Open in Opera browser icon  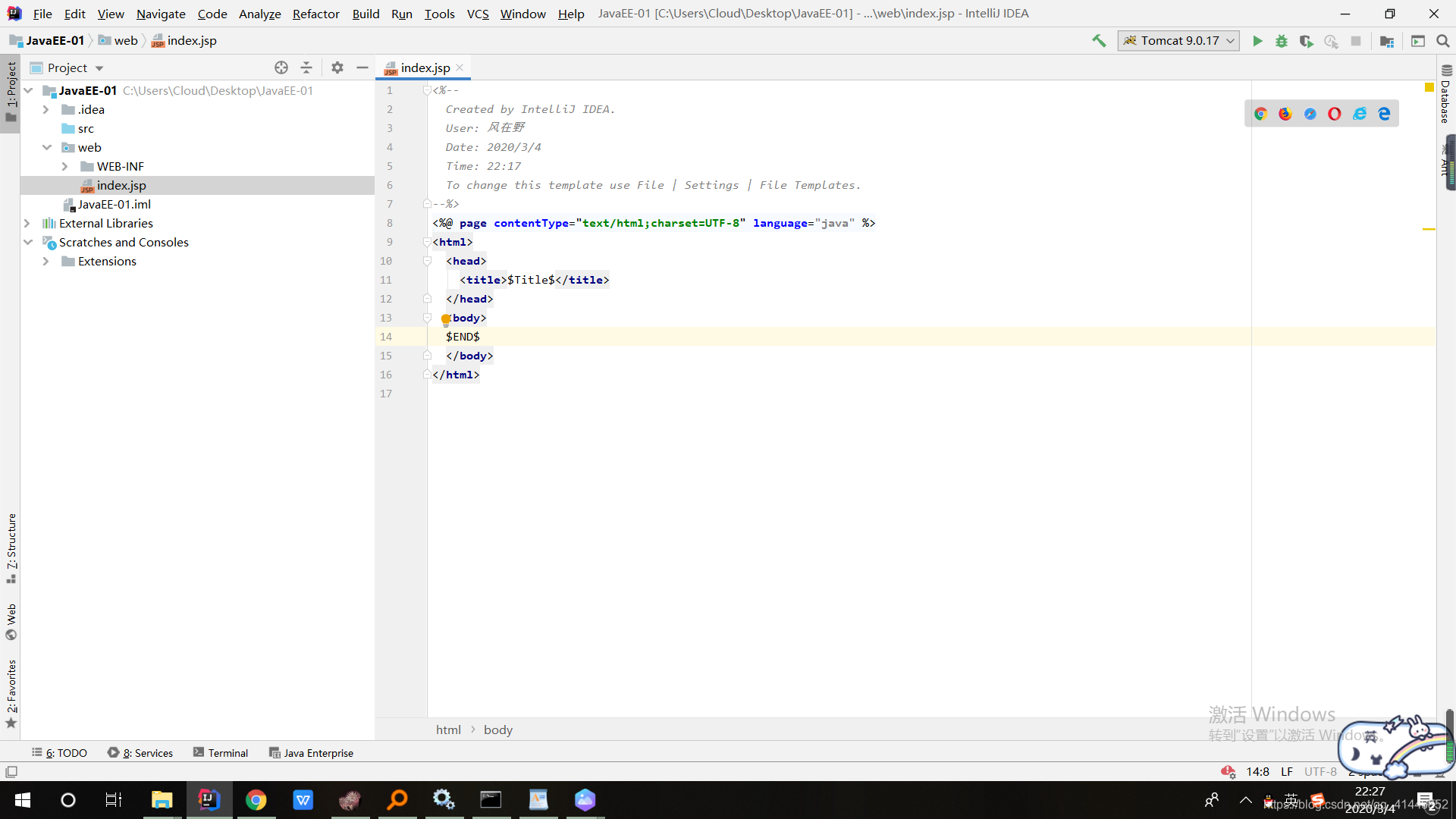pyautogui.click(x=1335, y=114)
